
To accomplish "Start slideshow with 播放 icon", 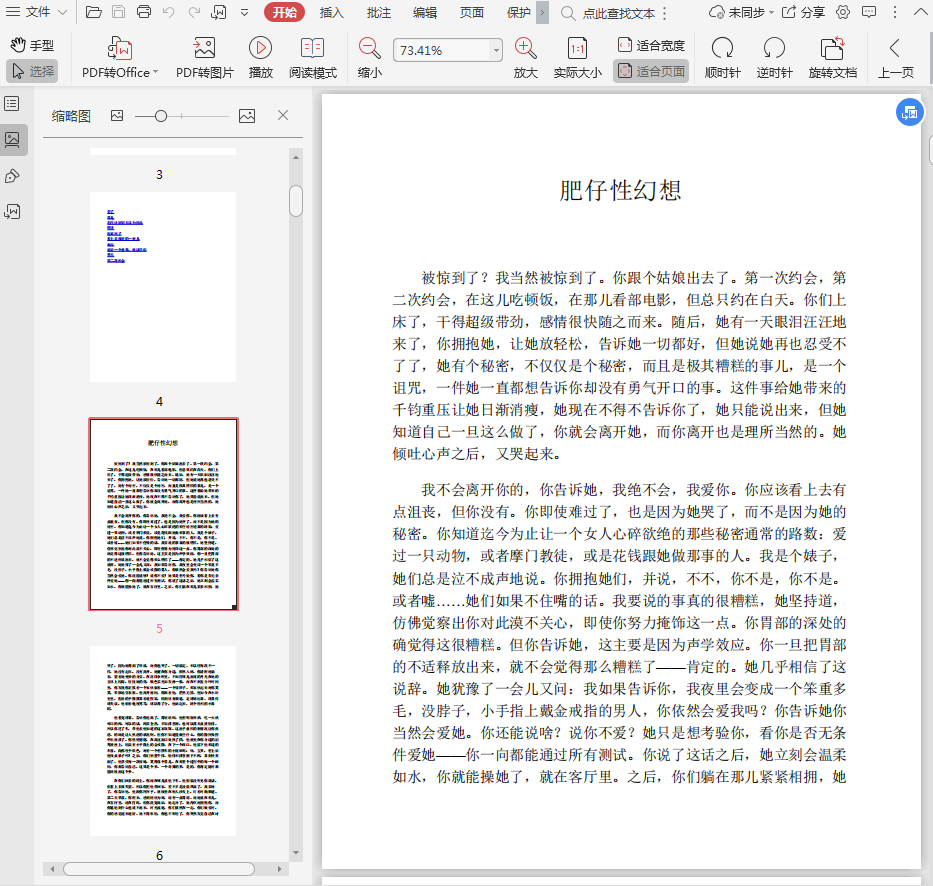I will (260, 49).
